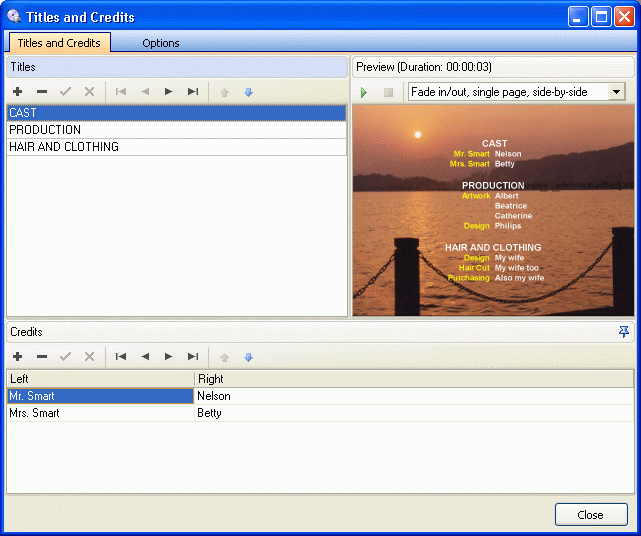Screen dimensions: 641x536
Task: Cancel the title edit with the X icon
Action: tap(89, 92)
